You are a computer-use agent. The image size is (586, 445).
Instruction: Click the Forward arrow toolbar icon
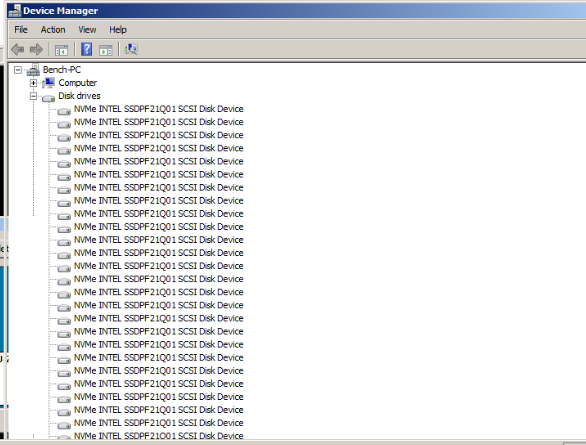36,49
